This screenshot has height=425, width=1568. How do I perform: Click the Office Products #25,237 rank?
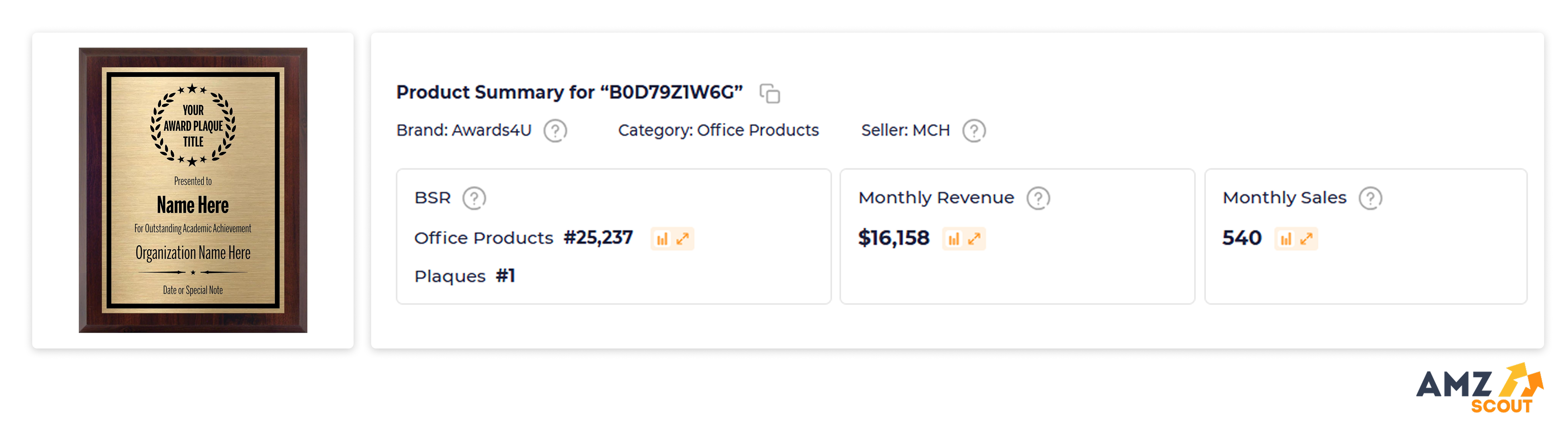[524, 238]
